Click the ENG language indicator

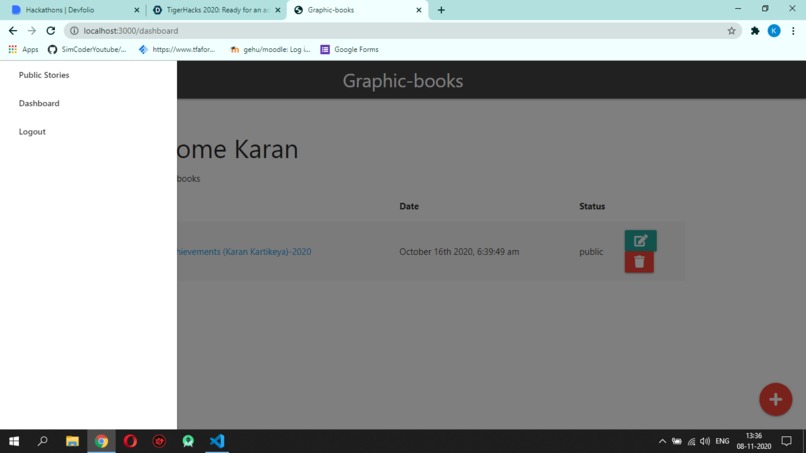tap(722, 441)
